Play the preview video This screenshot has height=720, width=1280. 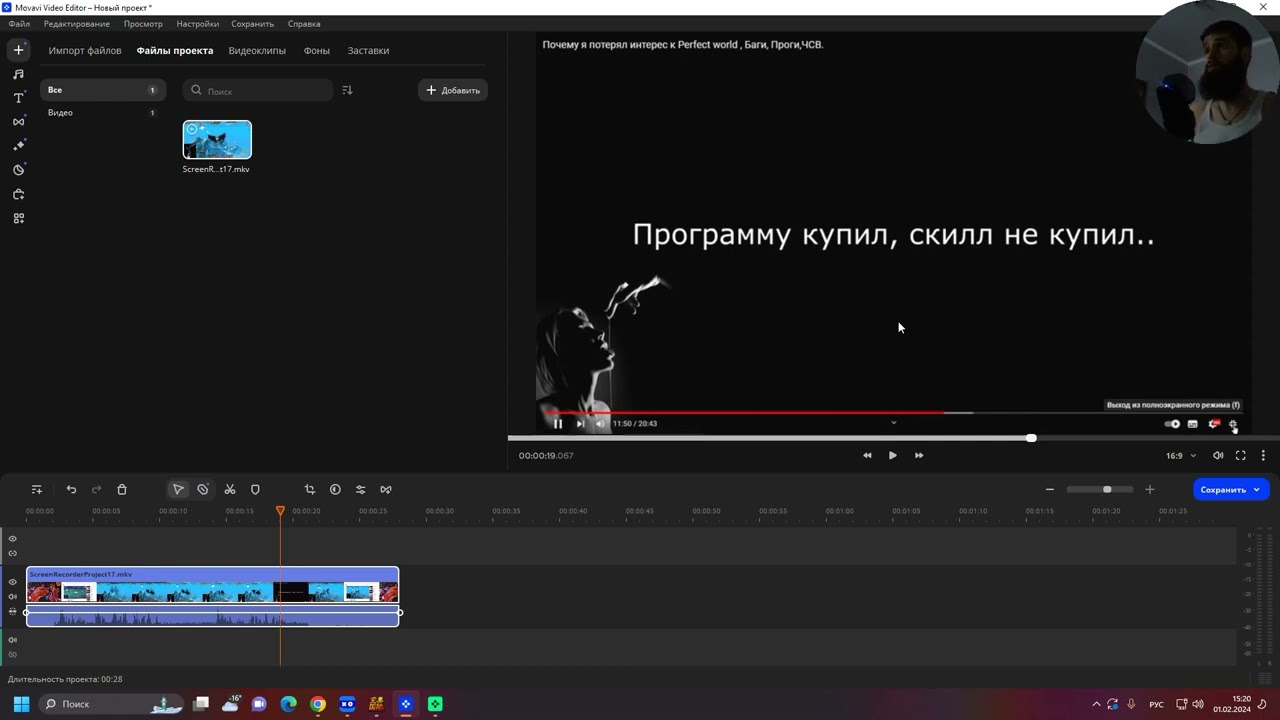(892, 455)
